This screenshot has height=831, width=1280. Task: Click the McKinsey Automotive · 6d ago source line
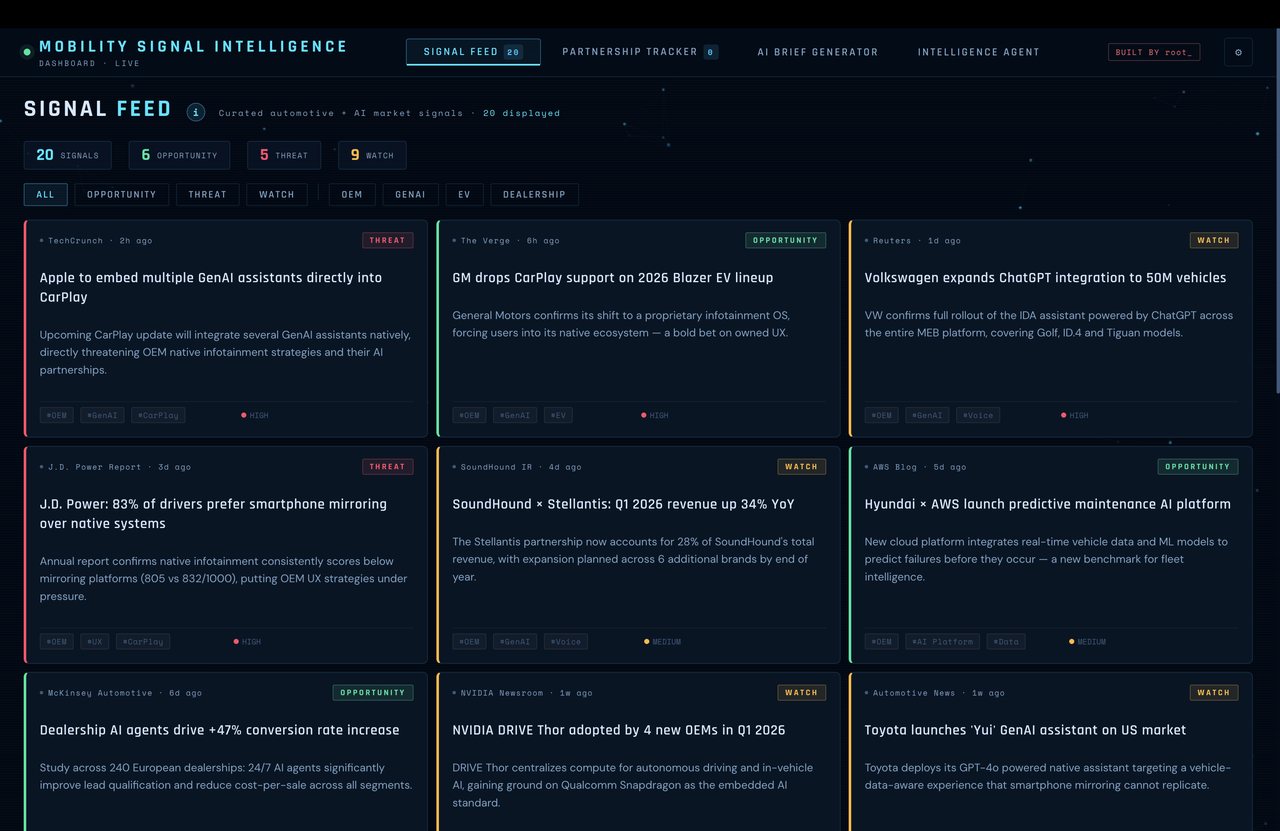click(121, 693)
